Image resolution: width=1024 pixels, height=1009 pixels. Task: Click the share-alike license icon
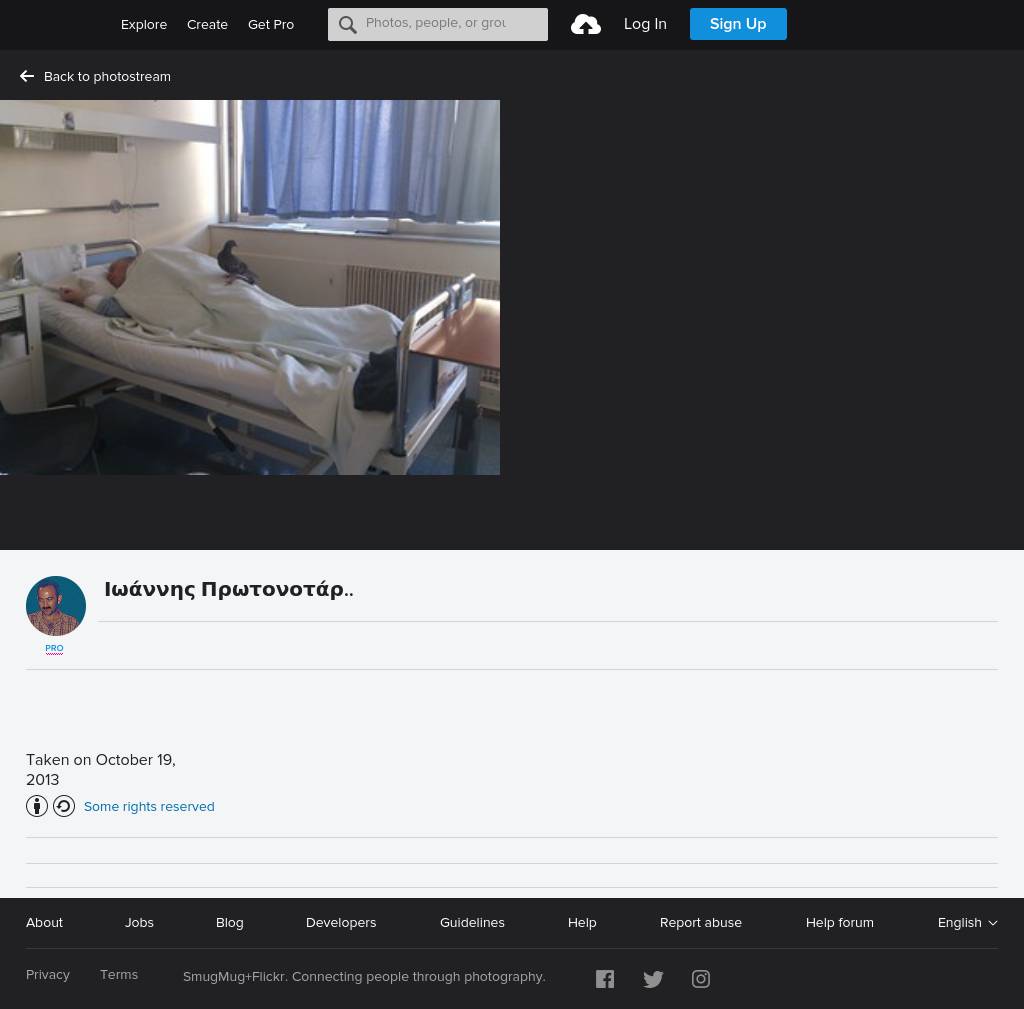coord(64,806)
